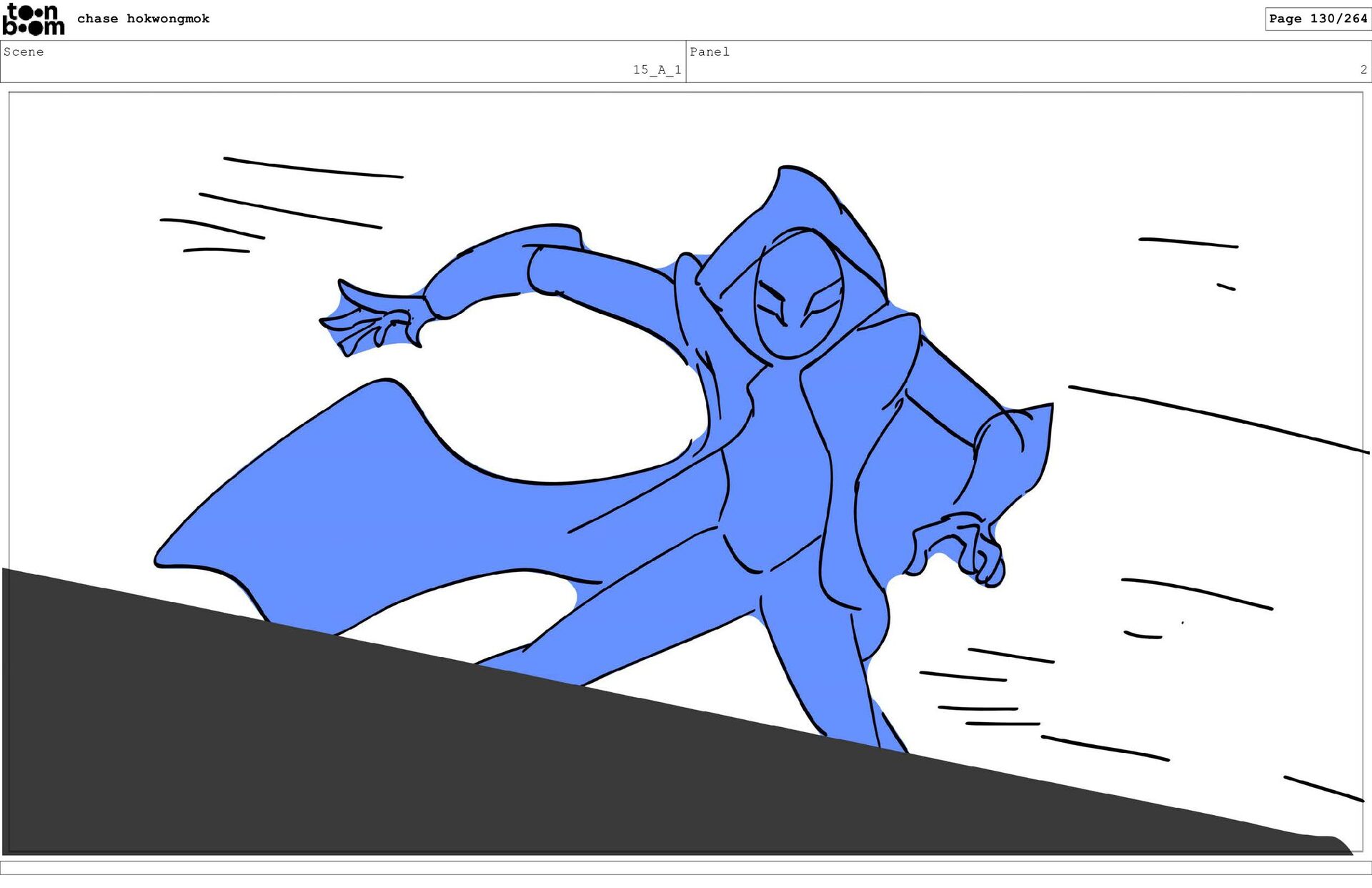Click the Scene header label

24,51
